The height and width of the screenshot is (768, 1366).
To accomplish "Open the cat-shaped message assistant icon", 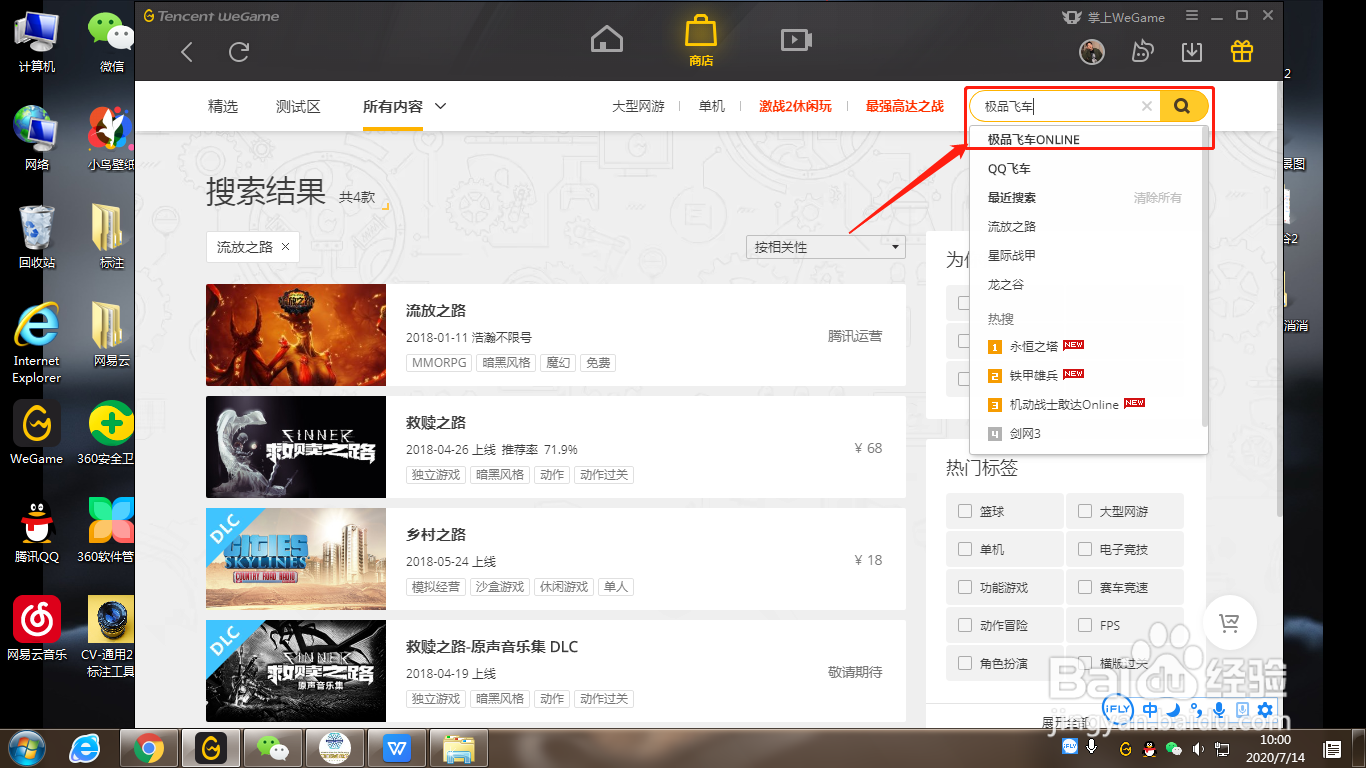I will 1142,52.
